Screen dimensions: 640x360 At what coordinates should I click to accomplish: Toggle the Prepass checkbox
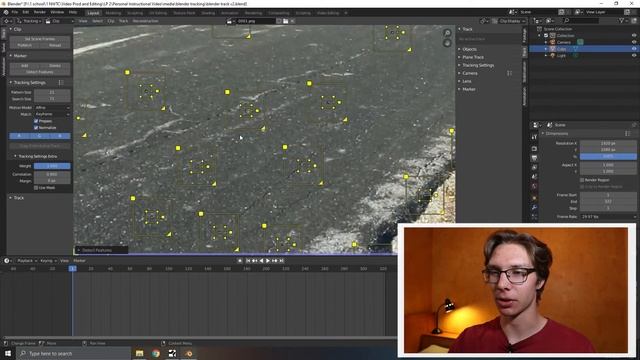point(36,121)
